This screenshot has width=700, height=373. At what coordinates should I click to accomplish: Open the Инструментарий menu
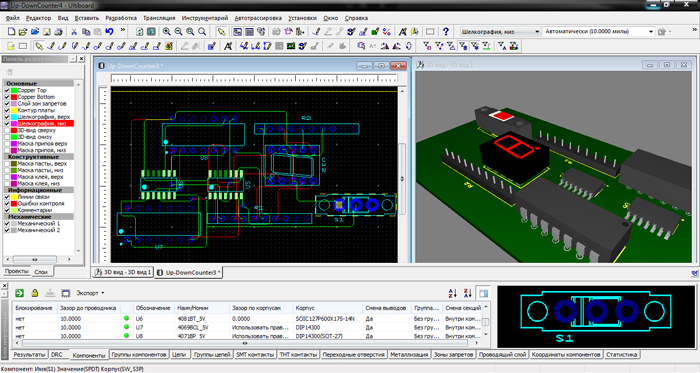pyautogui.click(x=204, y=18)
